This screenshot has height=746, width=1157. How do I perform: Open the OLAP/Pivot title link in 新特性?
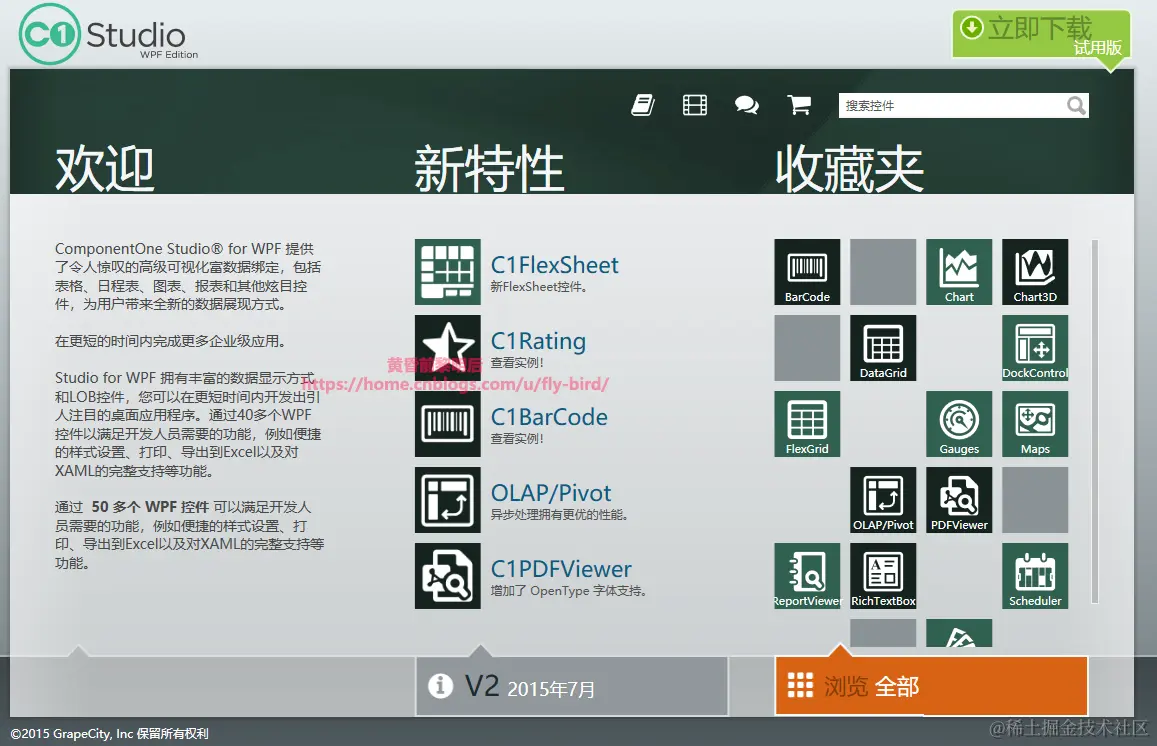(x=551, y=493)
